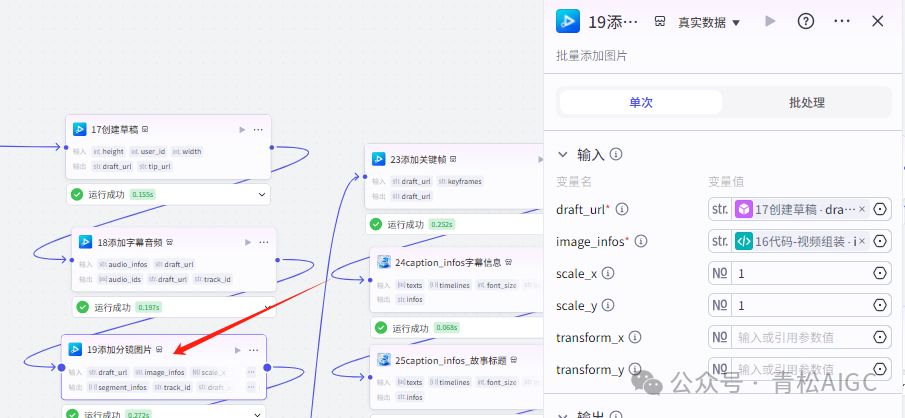Click the 17创建草稿 reference tag in draft_url
This screenshot has width=905, height=418.
801,209
